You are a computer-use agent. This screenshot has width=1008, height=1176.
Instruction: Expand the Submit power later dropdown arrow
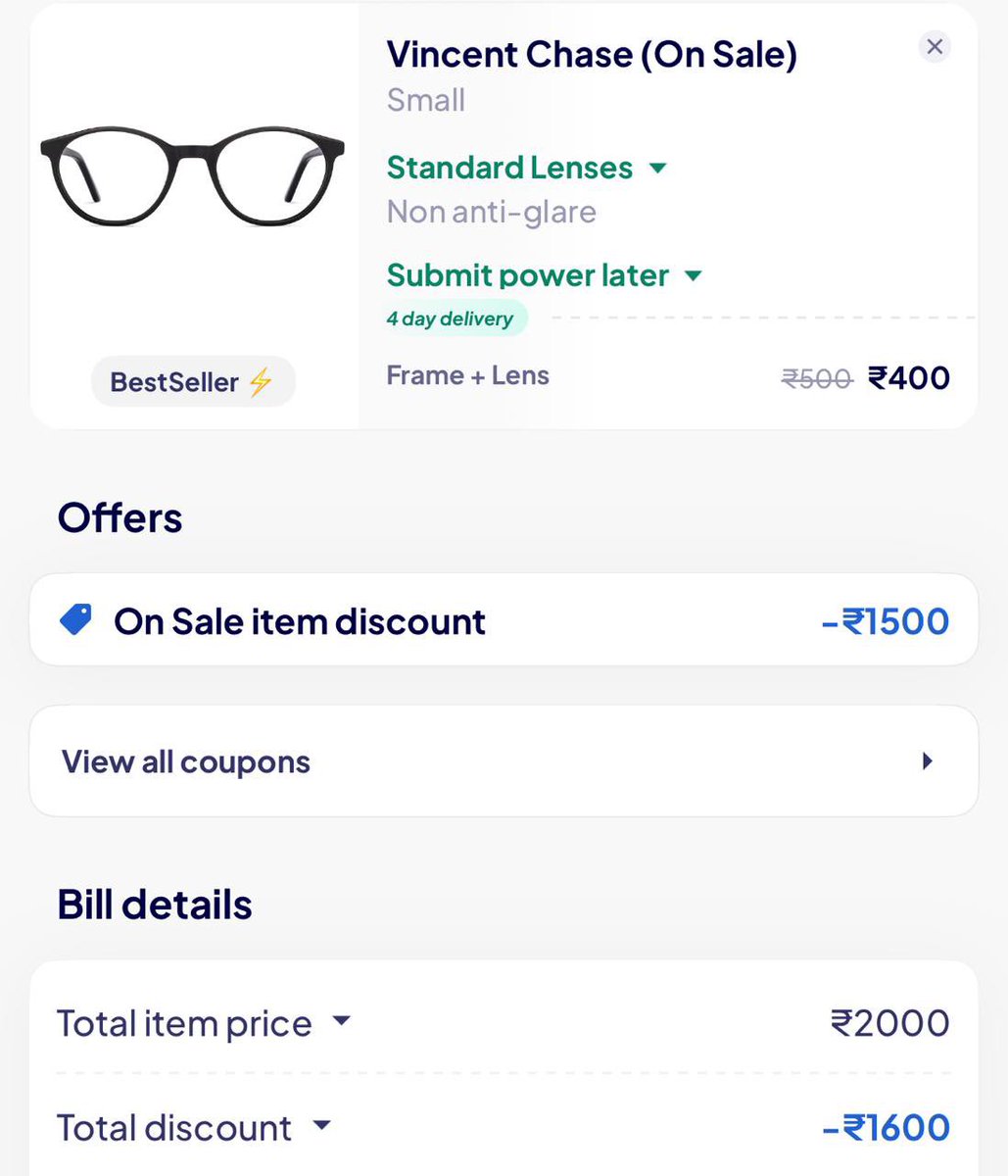pos(694,275)
